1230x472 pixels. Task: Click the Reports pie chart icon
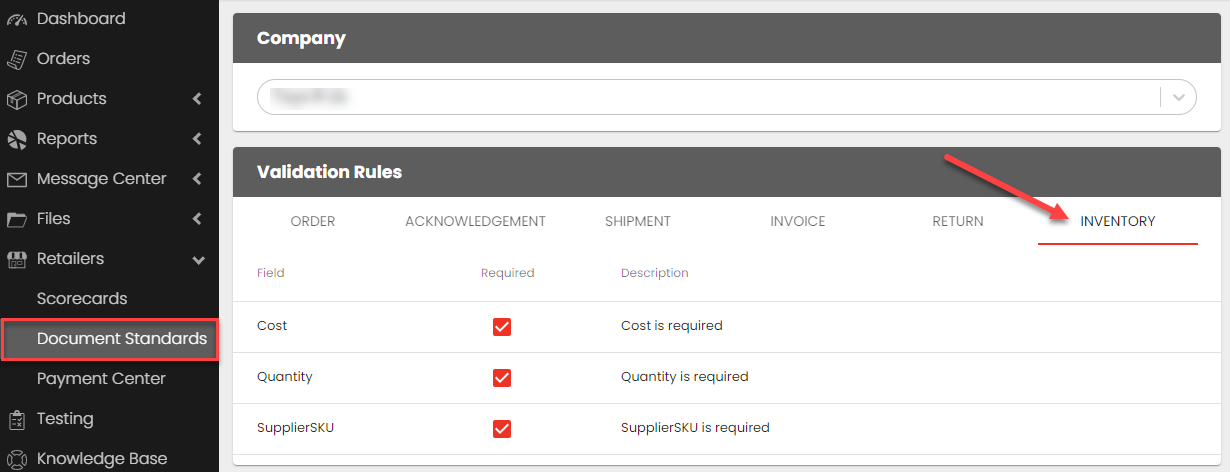(17, 139)
